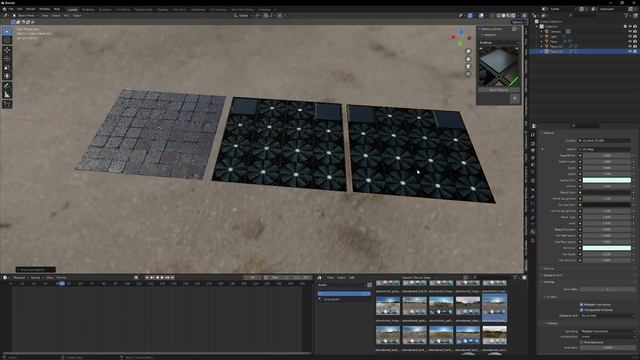Switch to the Sculpting workspace tab
The width and height of the screenshot is (640, 360).
click(105, 9)
